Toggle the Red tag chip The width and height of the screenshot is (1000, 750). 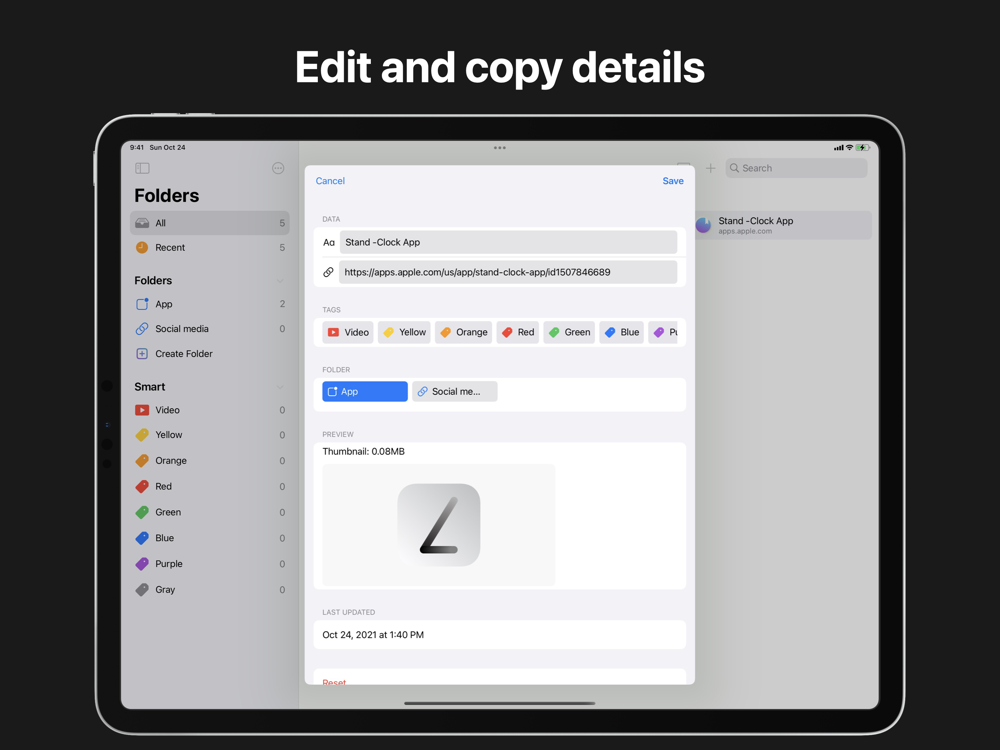518,332
